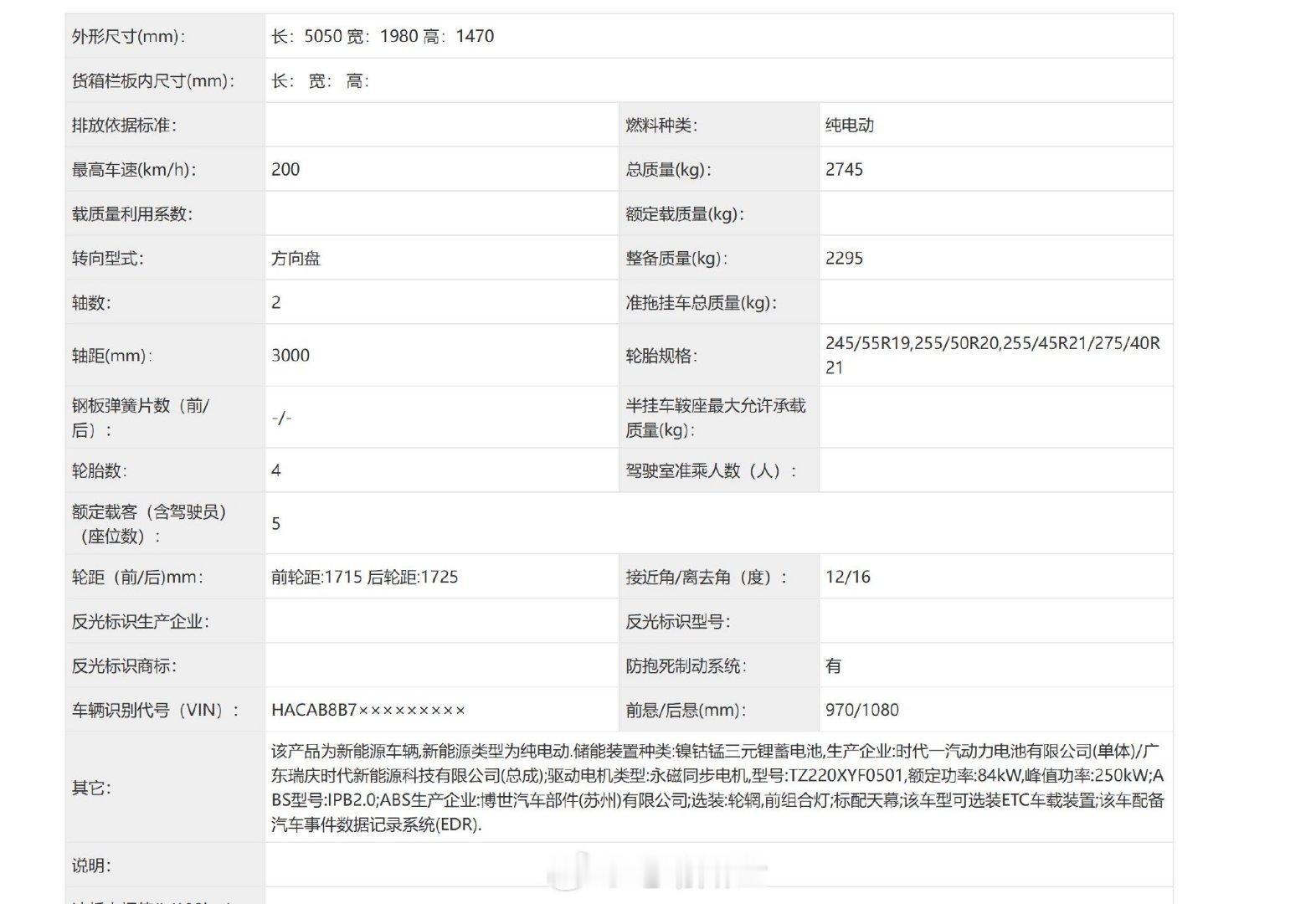Select the overhang value 970/1080
The image size is (1316, 904).
(x=862, y=710)
